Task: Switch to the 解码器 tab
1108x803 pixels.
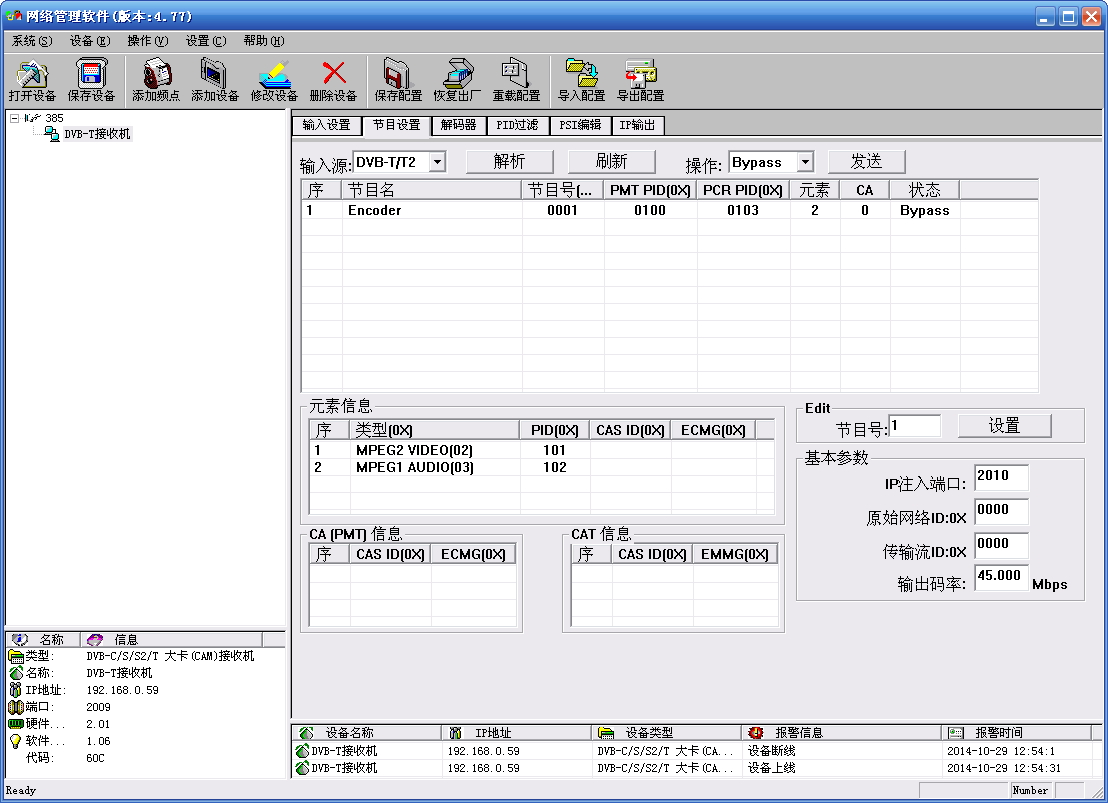Action: click(459, 125)
